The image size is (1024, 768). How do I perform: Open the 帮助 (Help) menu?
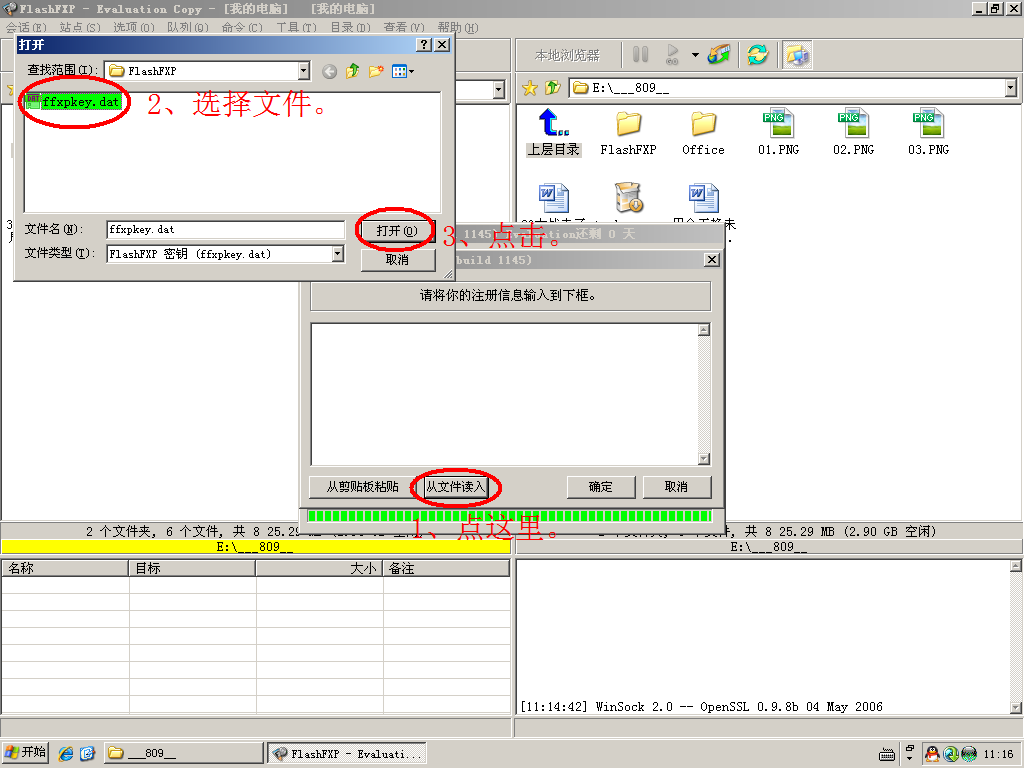click(457, 27)
